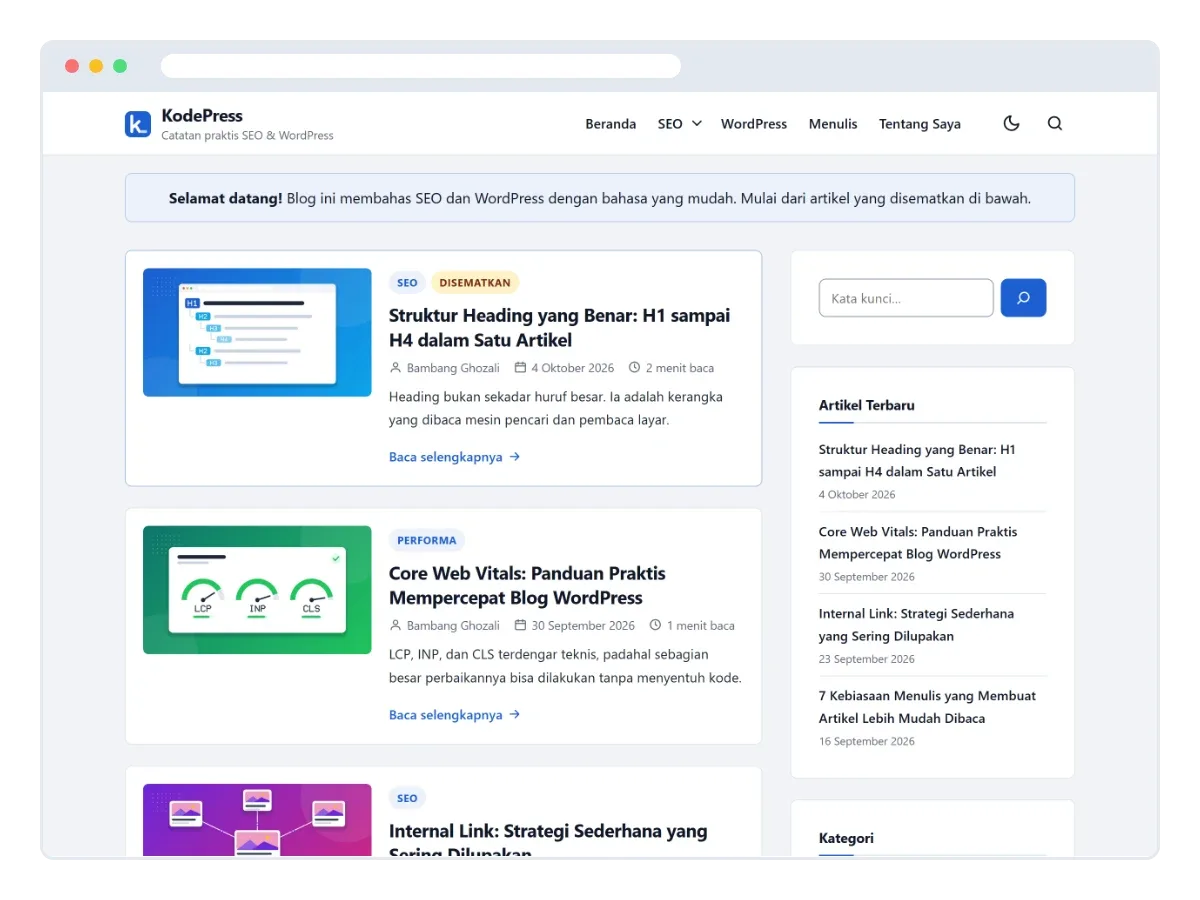Open the WordPress menu item

[754, 124]
